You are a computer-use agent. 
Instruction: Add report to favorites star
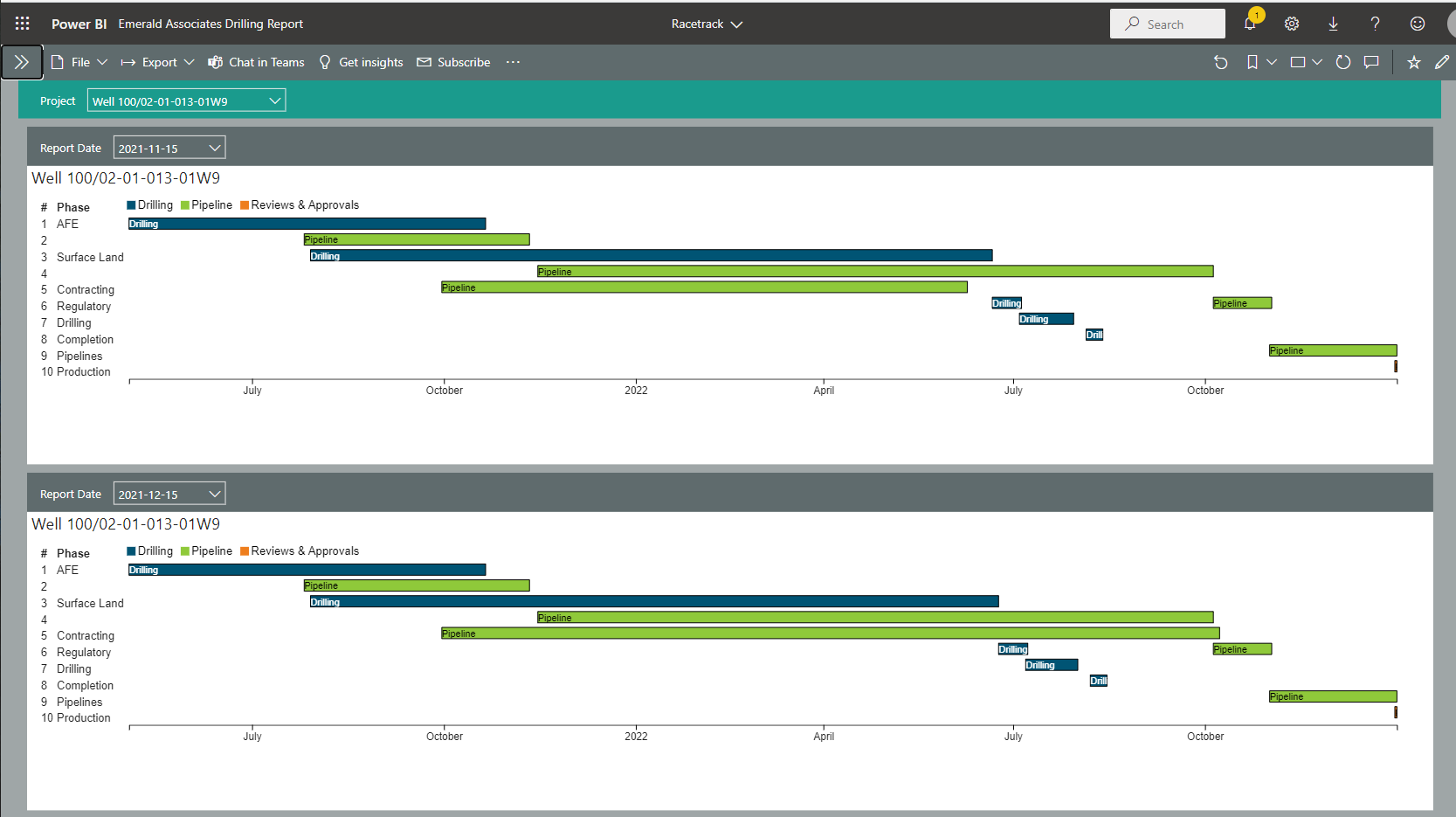(x=1413, y=62)
